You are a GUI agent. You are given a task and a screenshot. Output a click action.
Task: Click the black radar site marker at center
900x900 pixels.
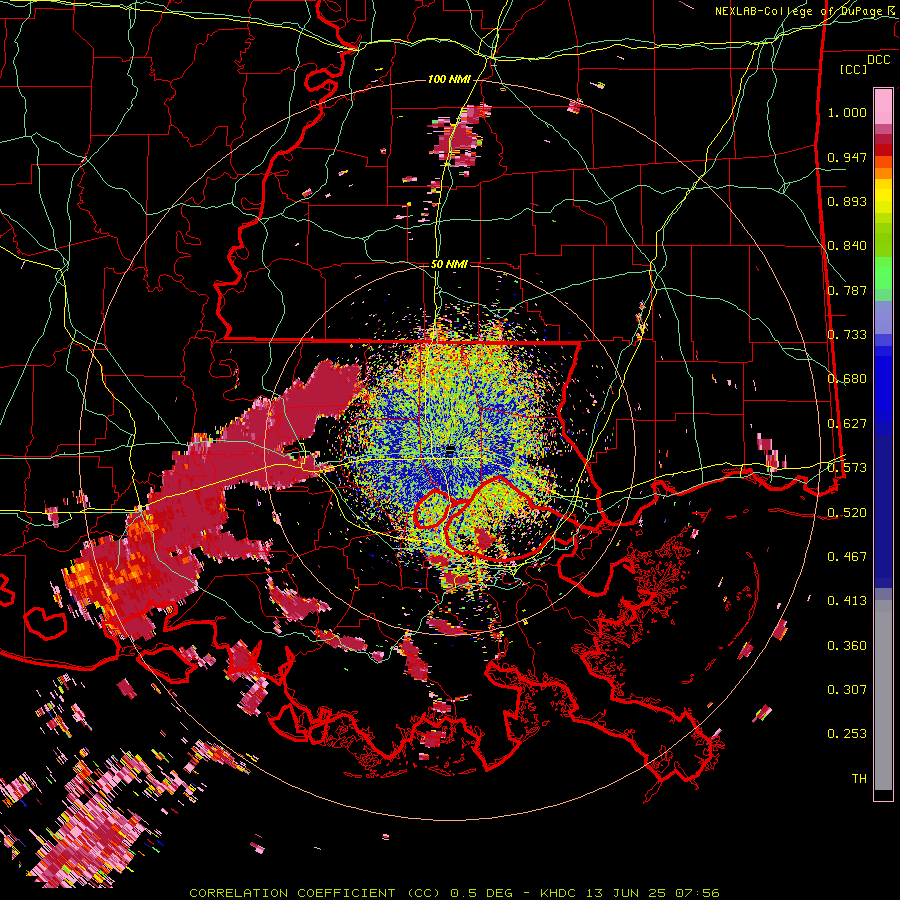pyautogui.click(x=451, y=449)
